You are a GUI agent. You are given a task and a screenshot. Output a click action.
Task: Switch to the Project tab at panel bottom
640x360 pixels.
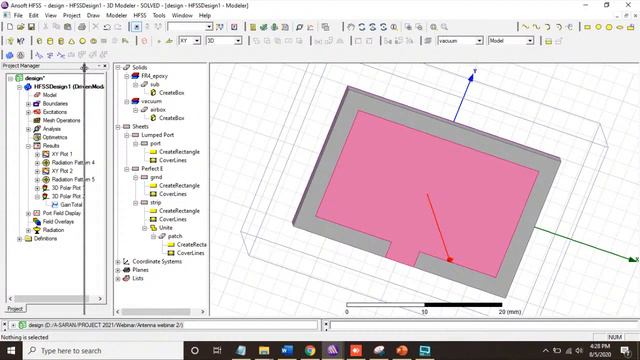15,309
